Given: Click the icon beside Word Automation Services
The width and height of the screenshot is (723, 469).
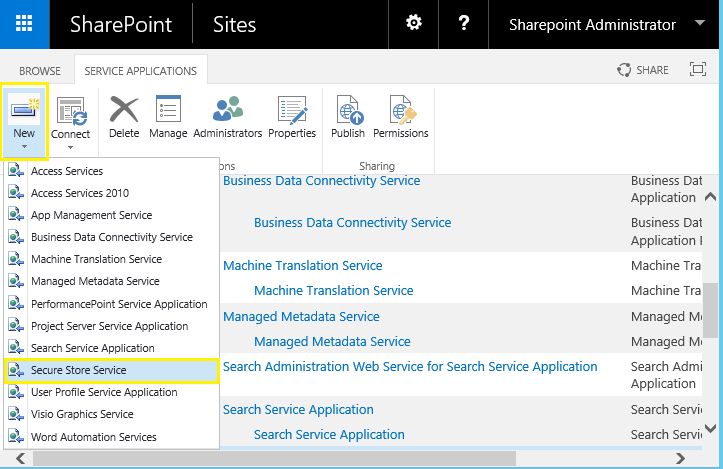Looking at the screenshot, I should pos(16,436).
